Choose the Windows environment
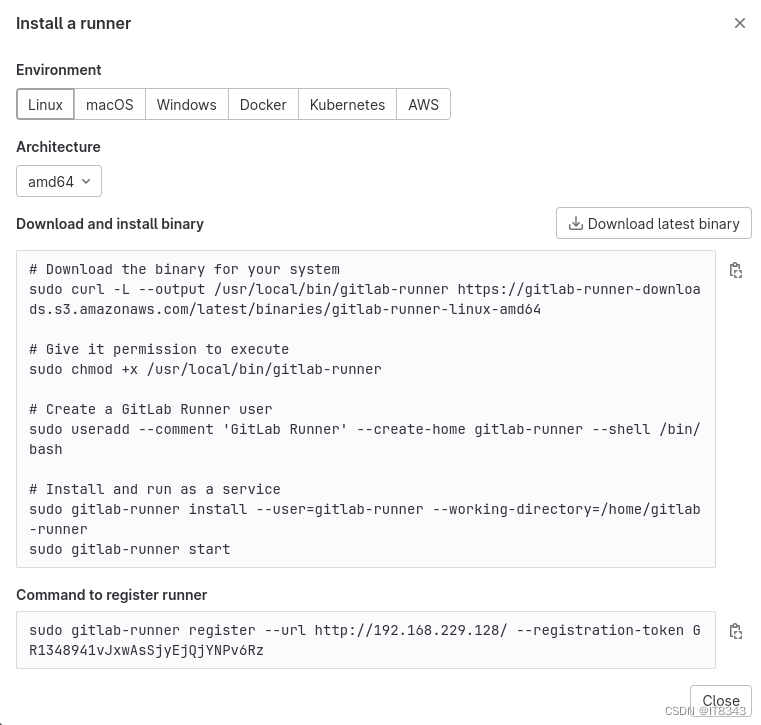Image resolution: width=761 pixels, height=725 pixels. 187,104
